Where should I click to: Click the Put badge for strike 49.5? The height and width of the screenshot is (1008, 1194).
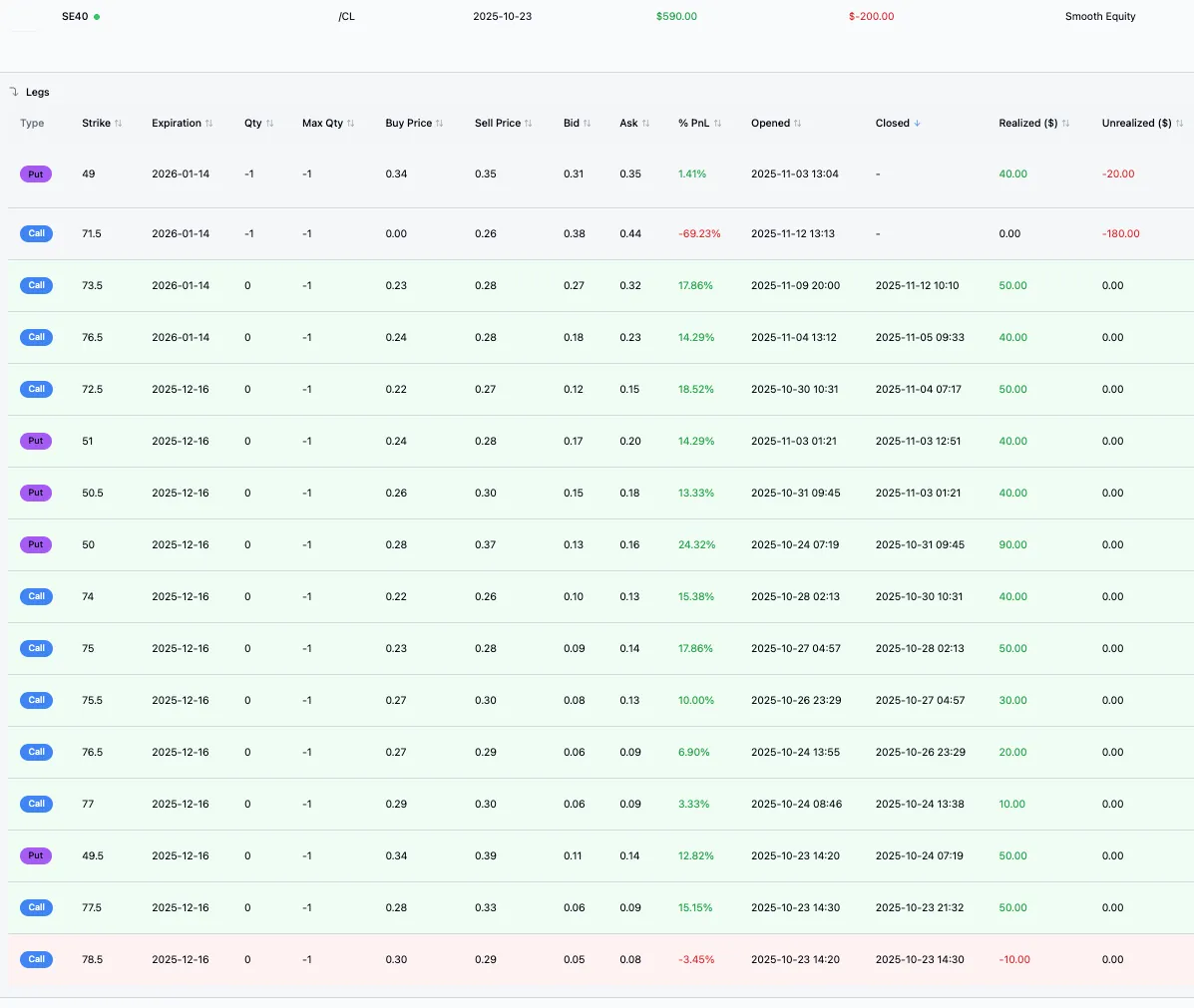pos(36,855)
